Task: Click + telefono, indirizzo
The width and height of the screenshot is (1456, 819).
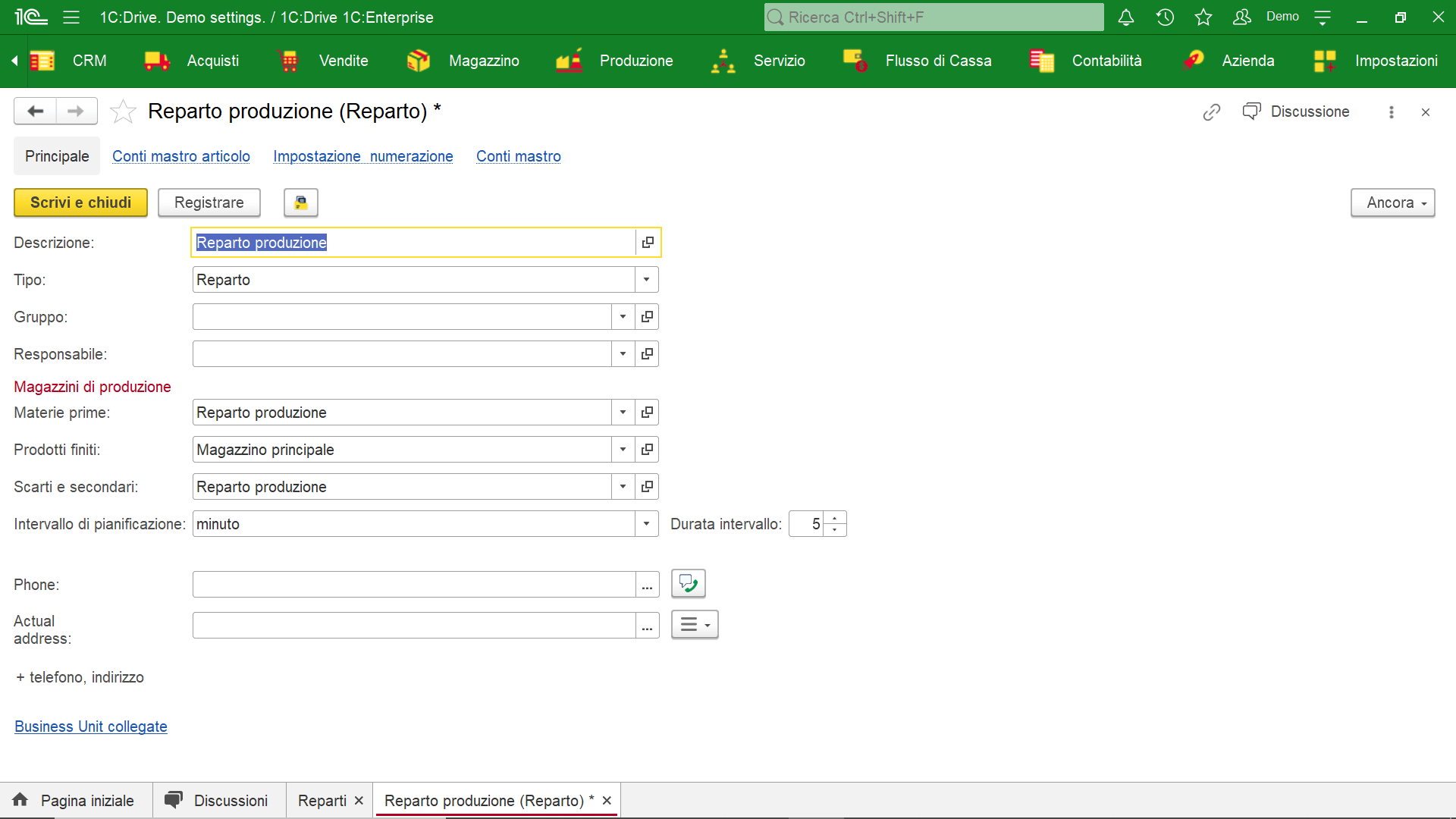Action: tap(80, 677)
